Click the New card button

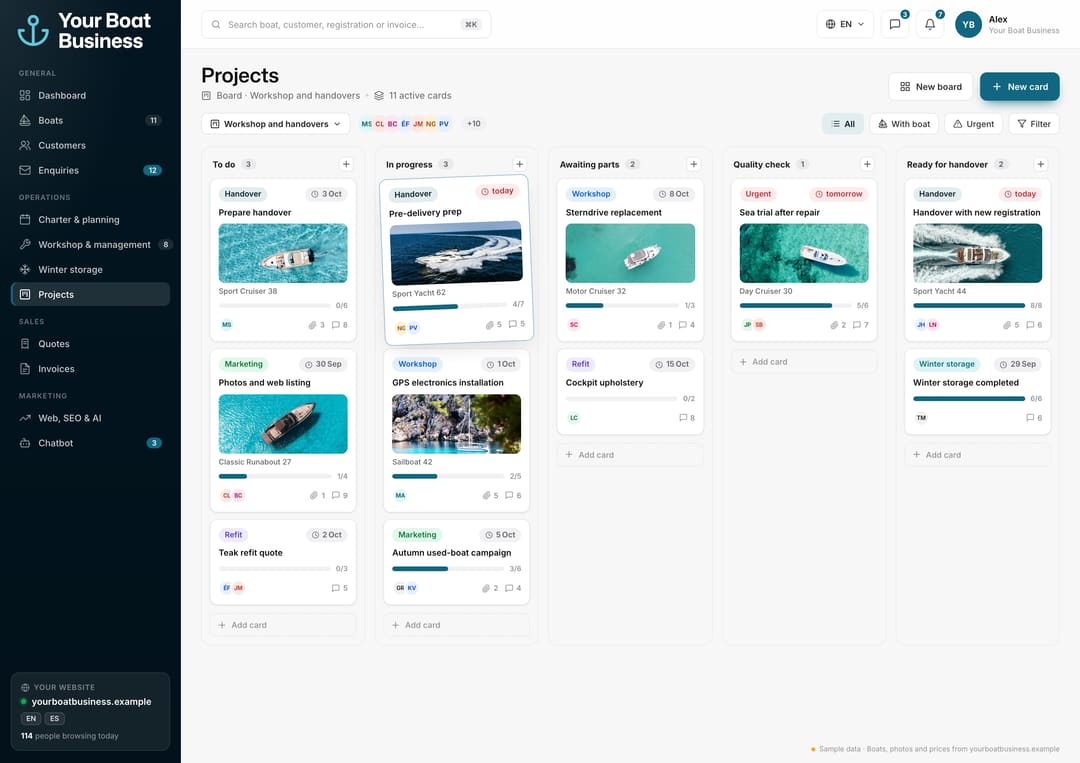coord(1019,87)
